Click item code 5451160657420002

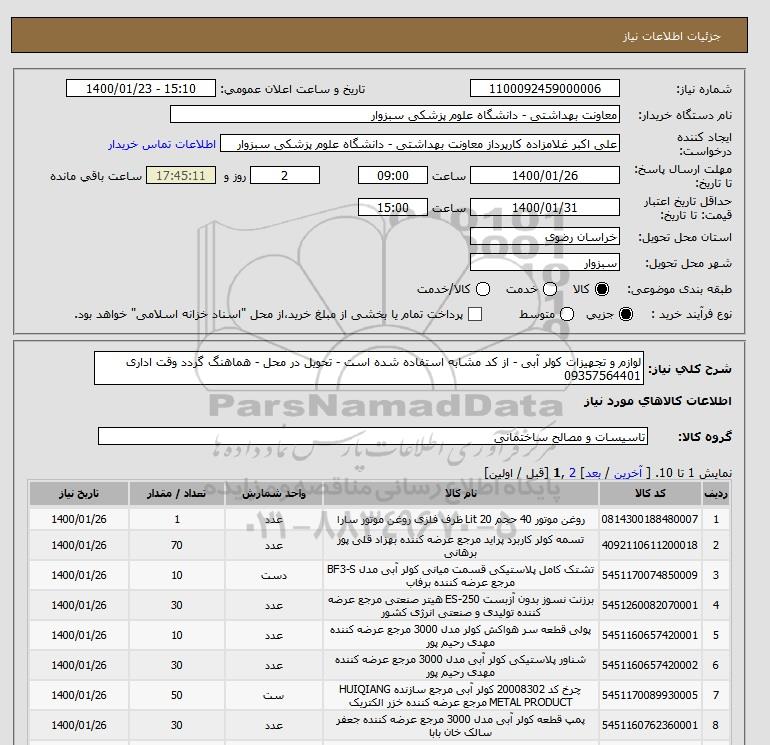point(650,665)
